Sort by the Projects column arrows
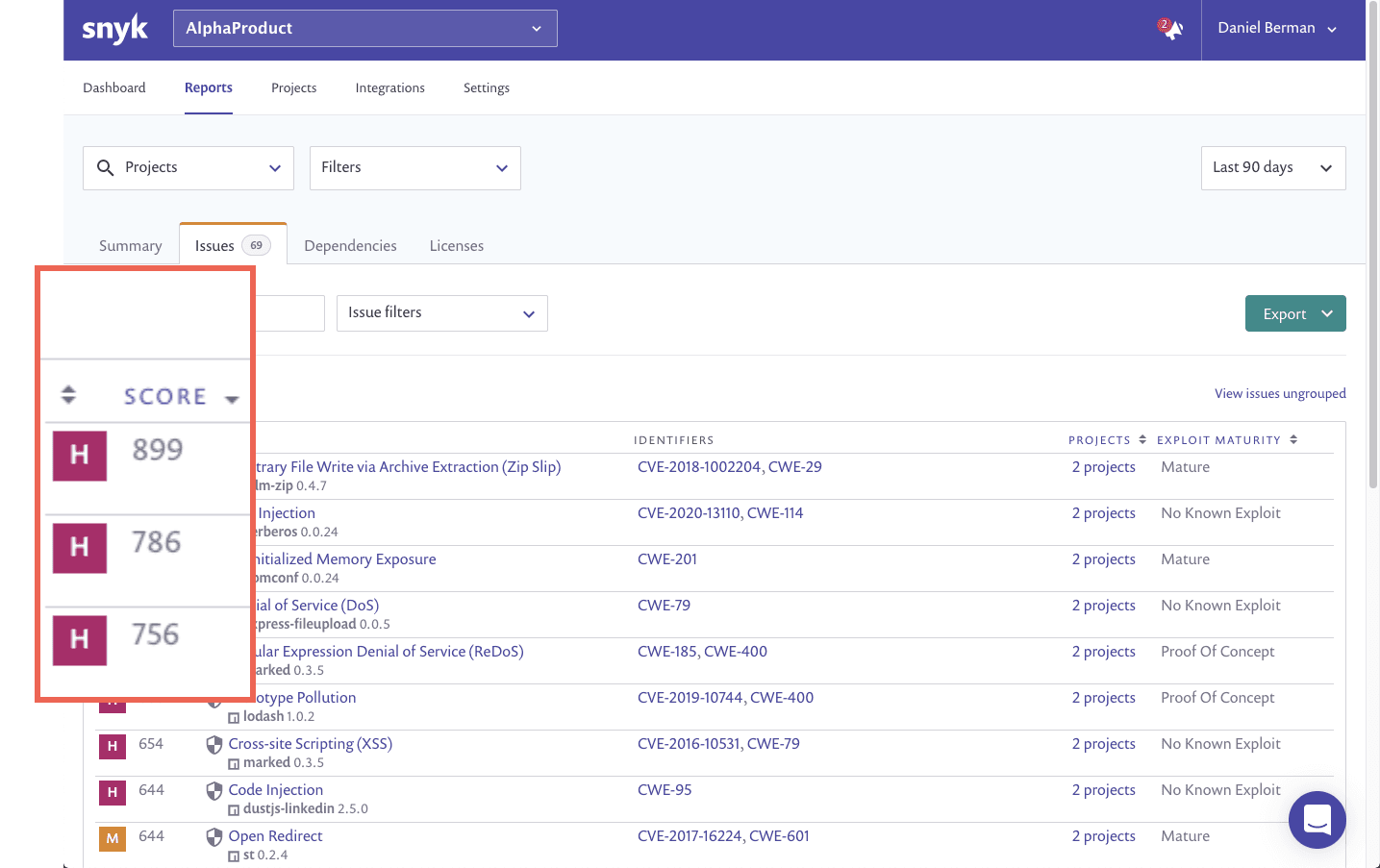 pyautogui.click(x=1142, y=439)
